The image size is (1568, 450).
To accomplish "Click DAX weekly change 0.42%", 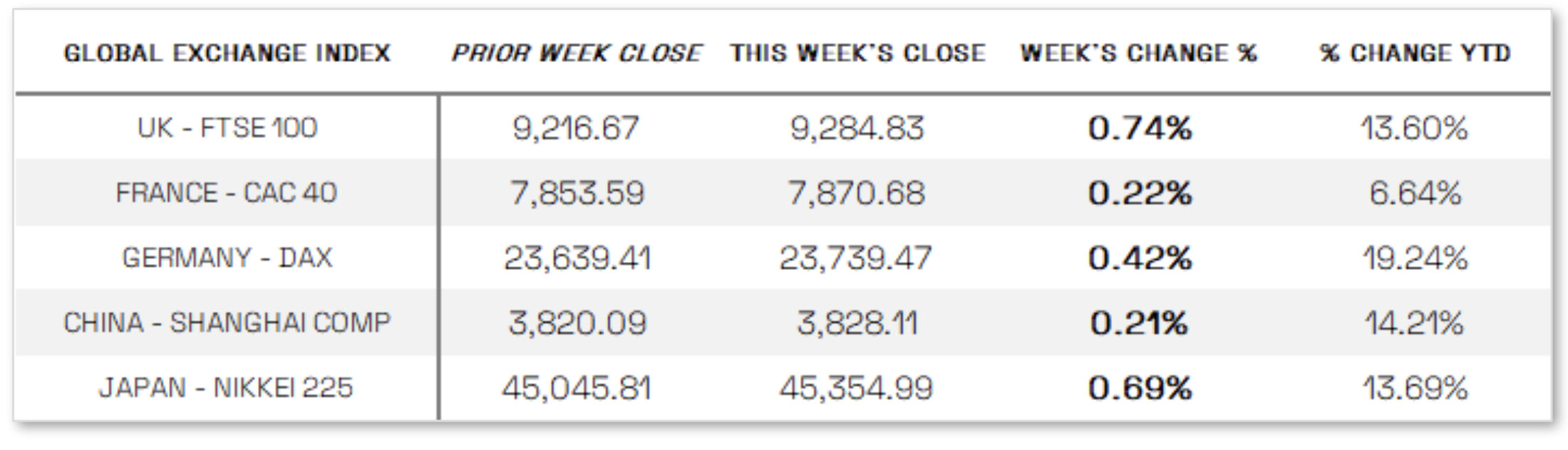I will pyautogui.click(x=1140, y=258).
